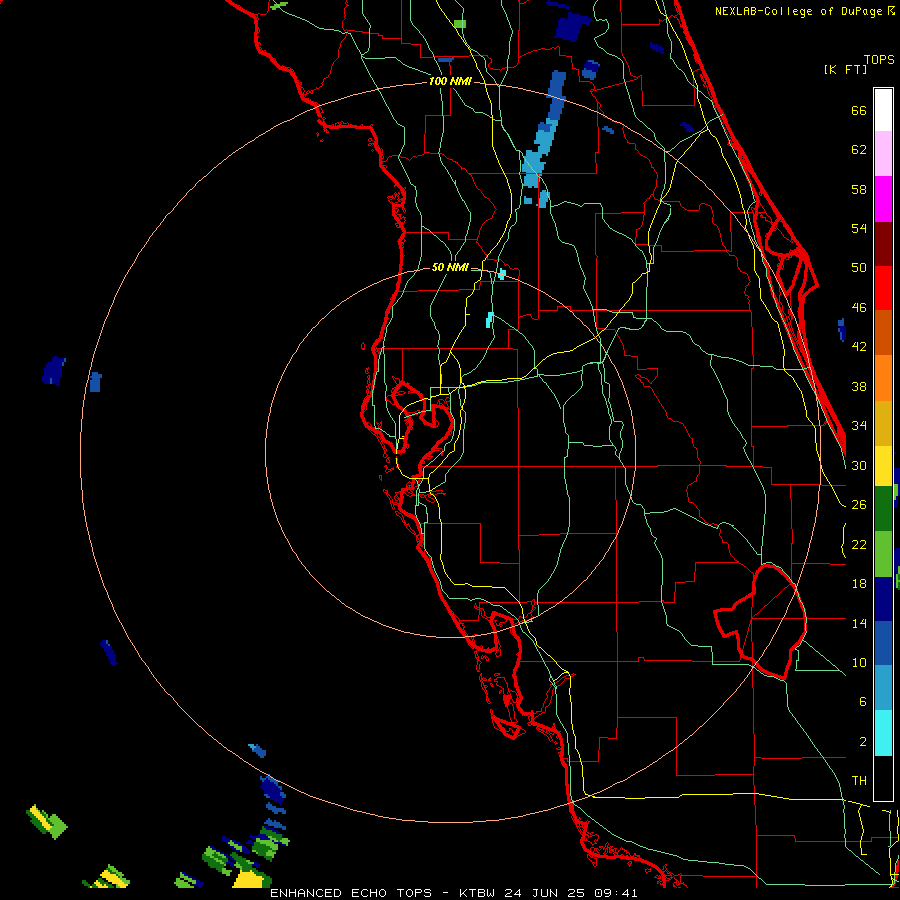This screenshot has width=900, height=900.
Task: Select the 18 legend value
Action: pos(859,584)
